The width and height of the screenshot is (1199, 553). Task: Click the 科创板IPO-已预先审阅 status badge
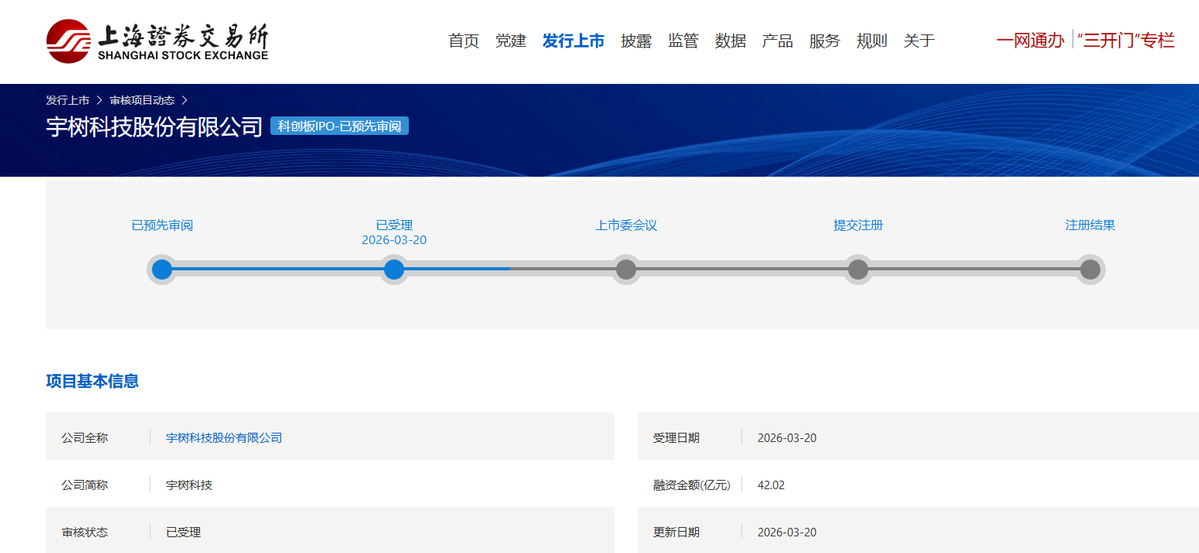(339, 127)
